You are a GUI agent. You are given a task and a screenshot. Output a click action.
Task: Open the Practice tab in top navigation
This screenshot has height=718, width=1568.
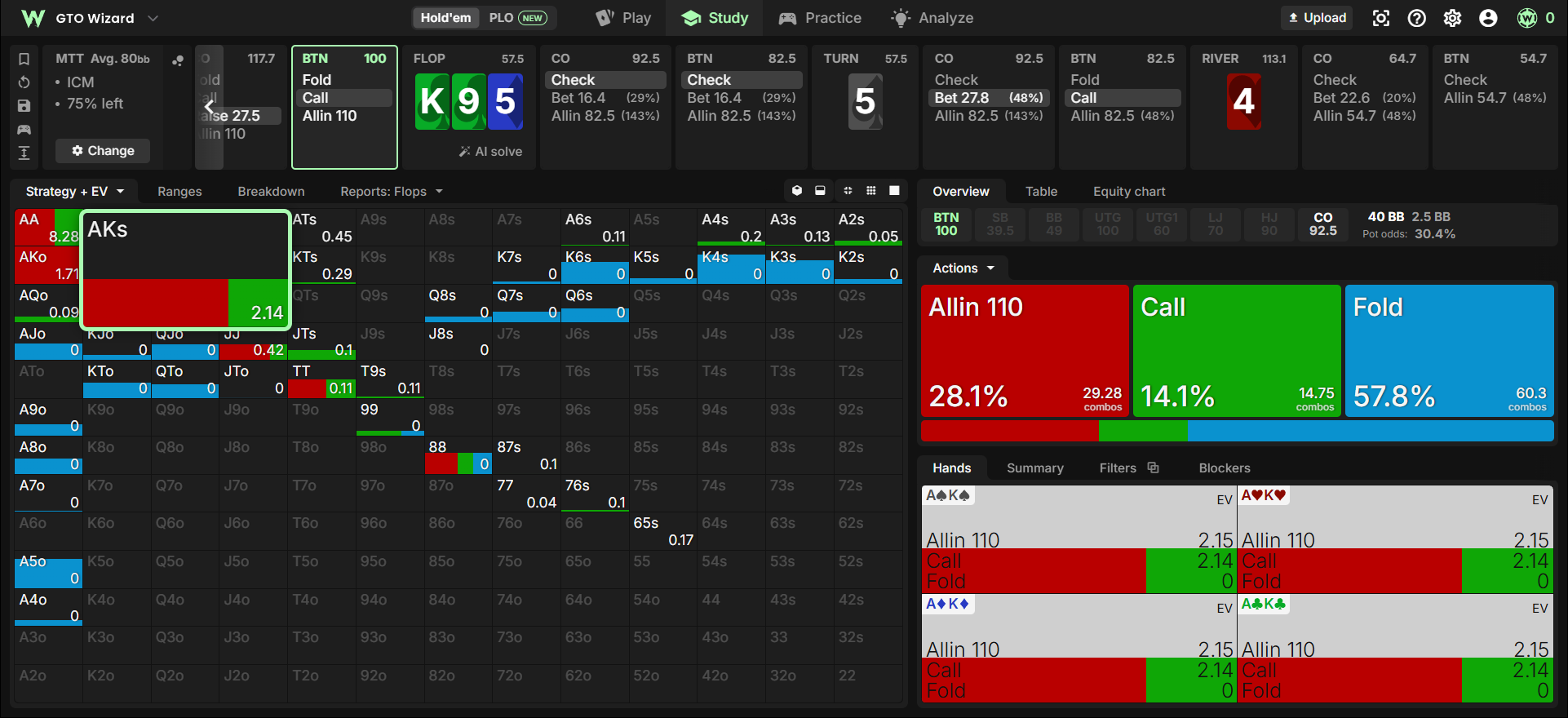click(x=820, y=18)
